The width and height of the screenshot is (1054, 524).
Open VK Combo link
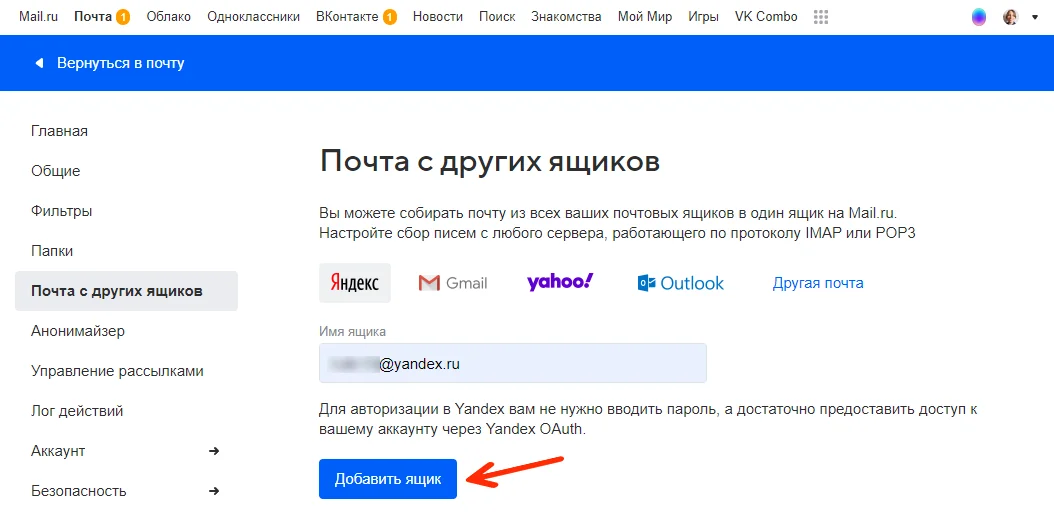point(766,17)
